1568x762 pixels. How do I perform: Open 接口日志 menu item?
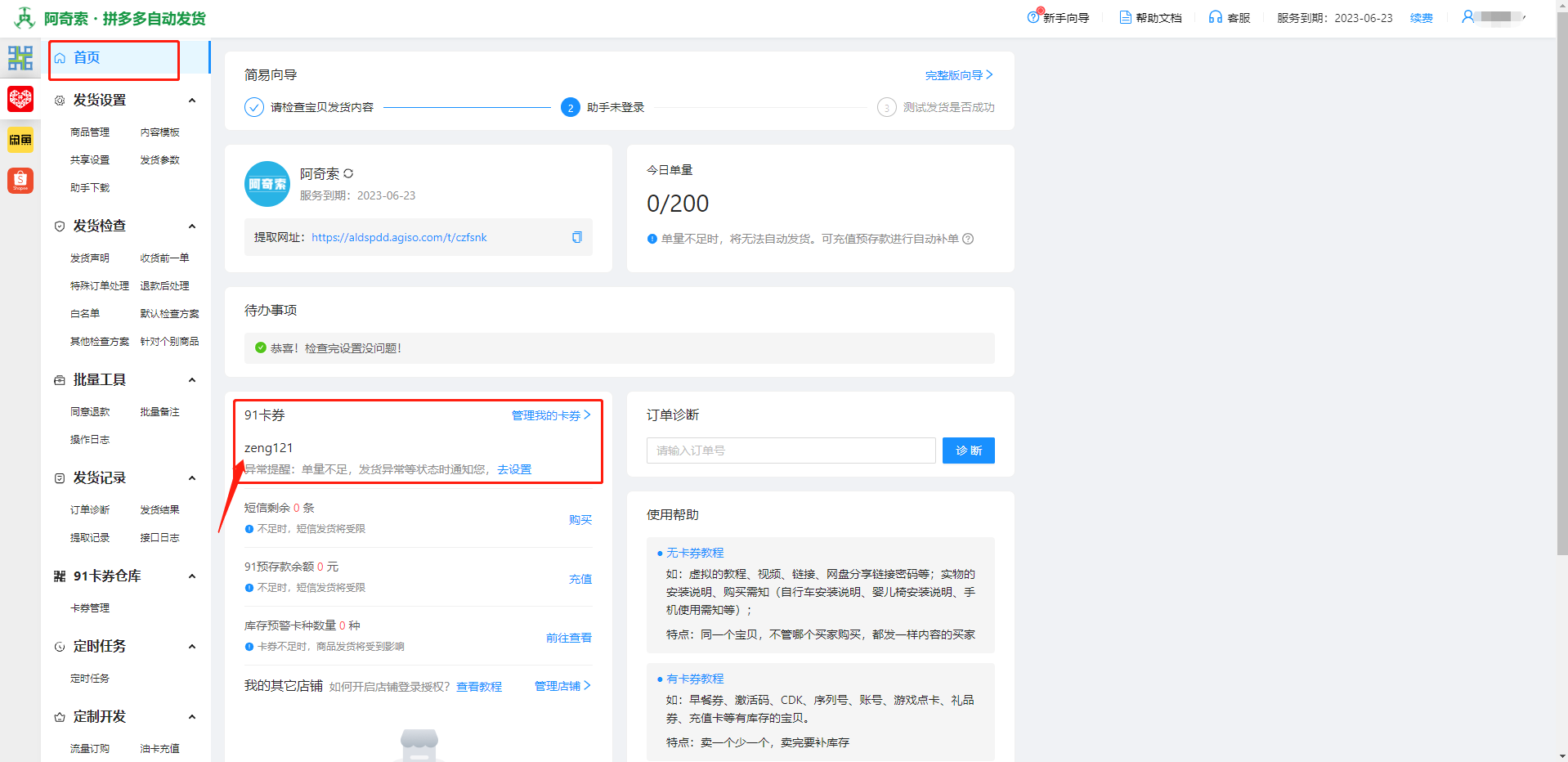point(159,537)
